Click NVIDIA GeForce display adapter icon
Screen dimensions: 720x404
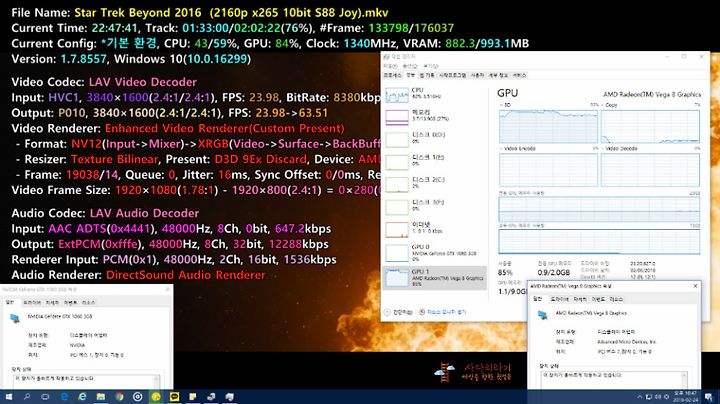(x=15, y=318)
